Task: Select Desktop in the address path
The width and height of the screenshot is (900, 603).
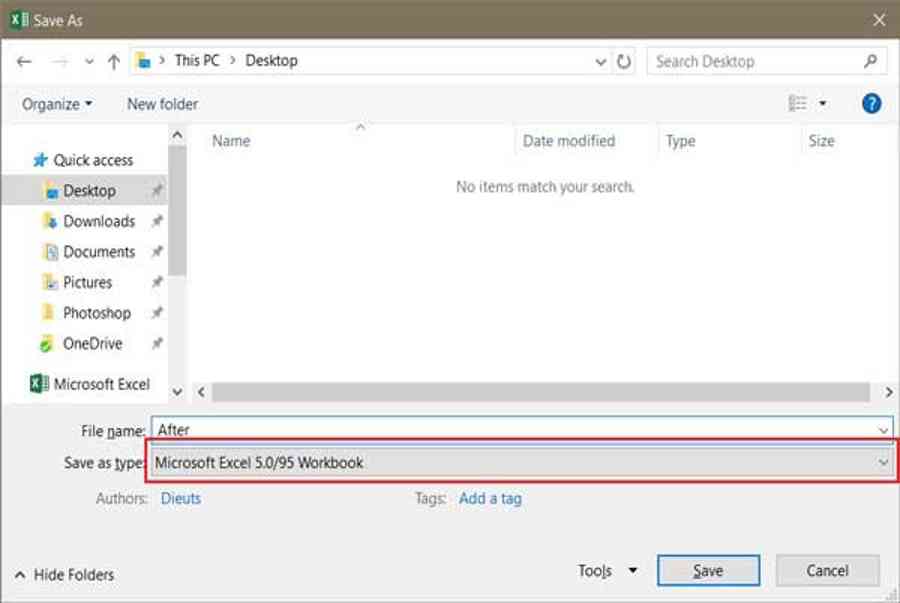Action: point(271,61)
